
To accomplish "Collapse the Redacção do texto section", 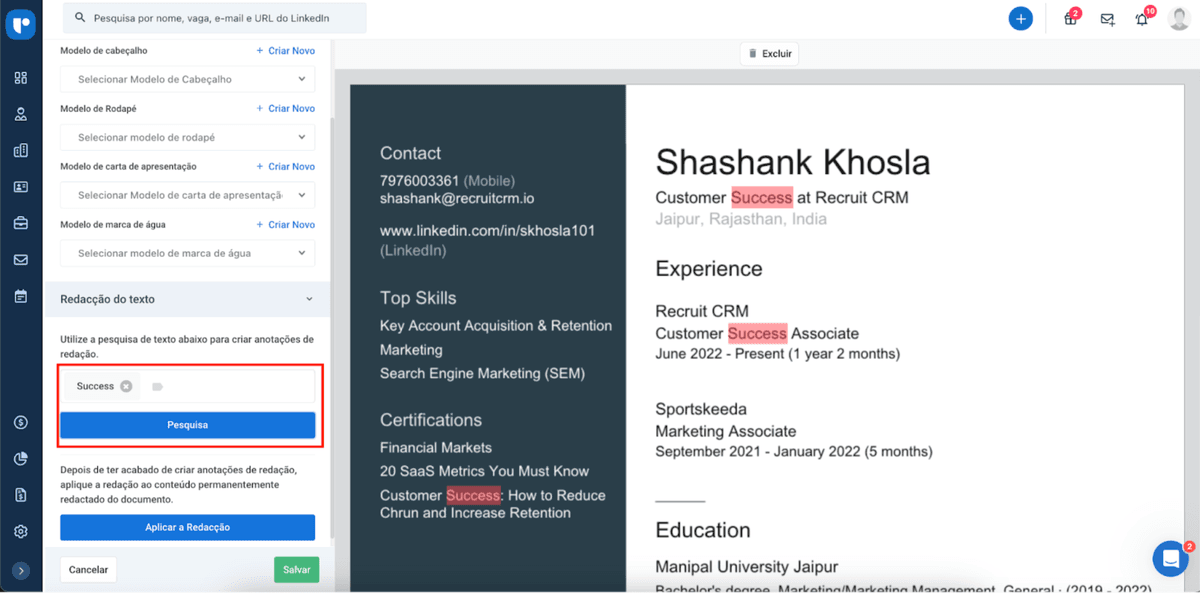I will (x=309, y=299).
